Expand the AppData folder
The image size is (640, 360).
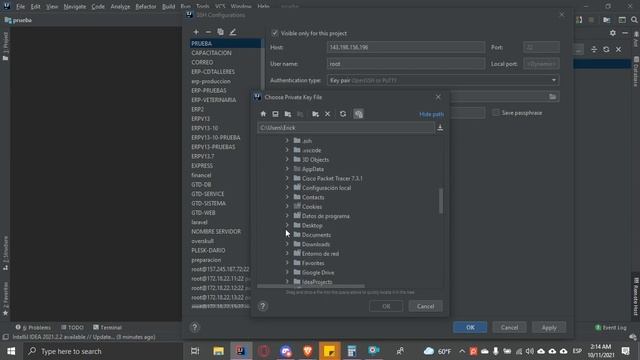coord(287,169)
